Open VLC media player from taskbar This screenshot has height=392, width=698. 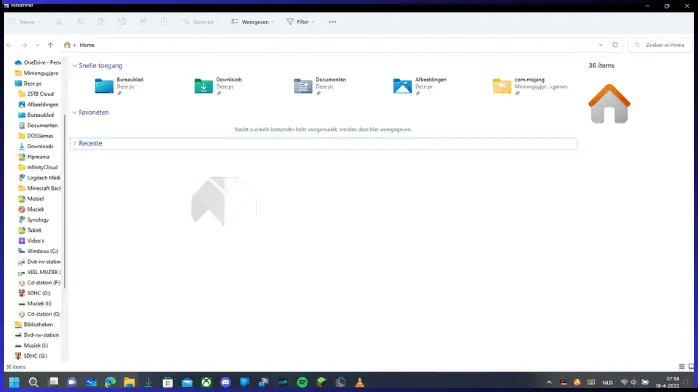pyautogui.click(x=360, y=382)
